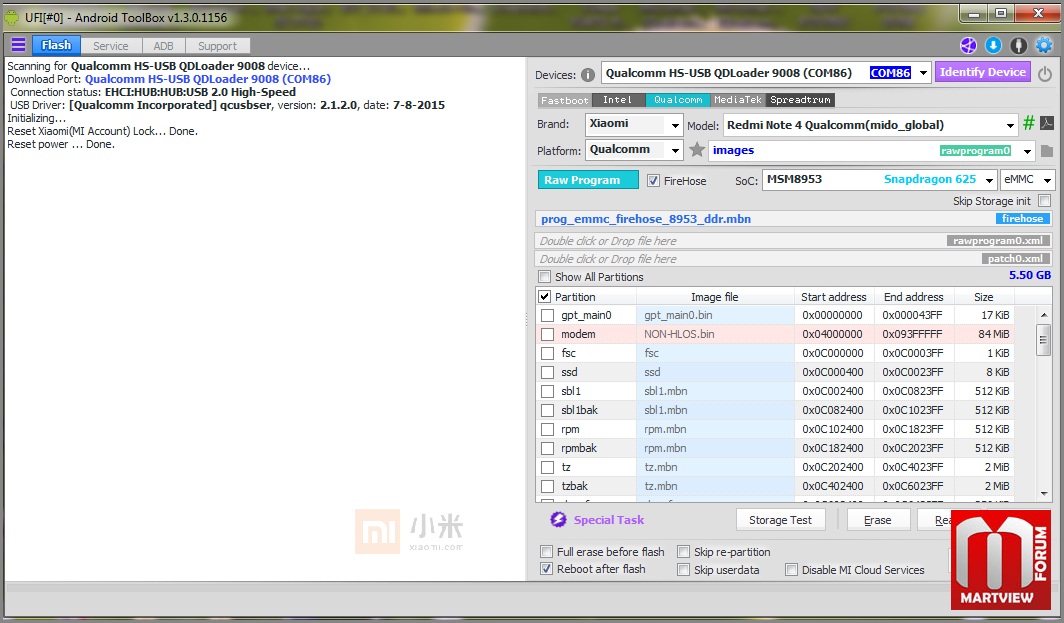This screenshot has height=623, width=1064.
Task: Switch to the Flash tab
Action: 56,45
